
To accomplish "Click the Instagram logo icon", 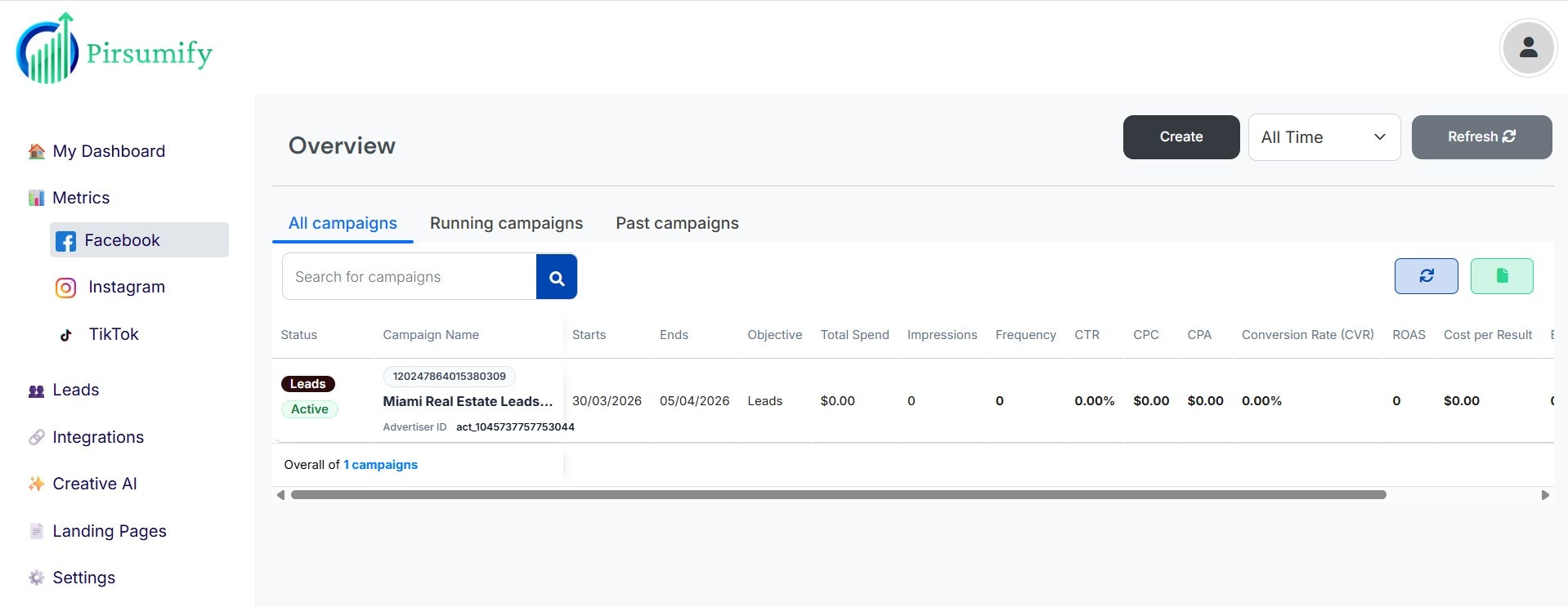I will point(65,288).
